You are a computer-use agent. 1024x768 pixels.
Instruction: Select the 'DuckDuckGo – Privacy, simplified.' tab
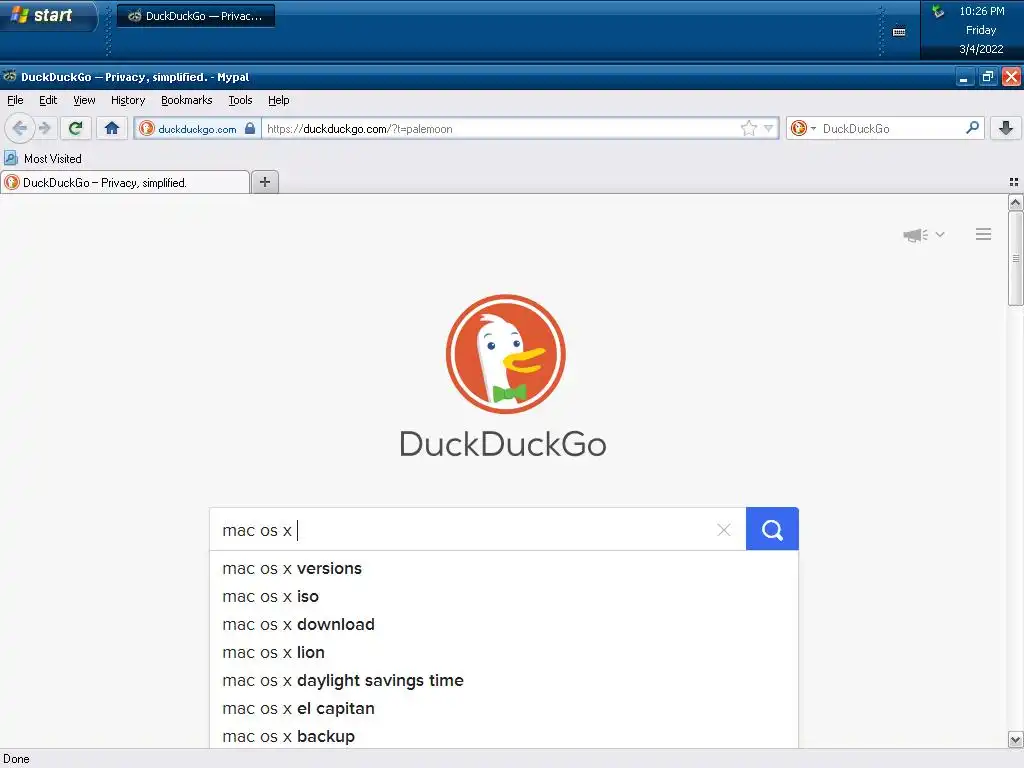125,183
